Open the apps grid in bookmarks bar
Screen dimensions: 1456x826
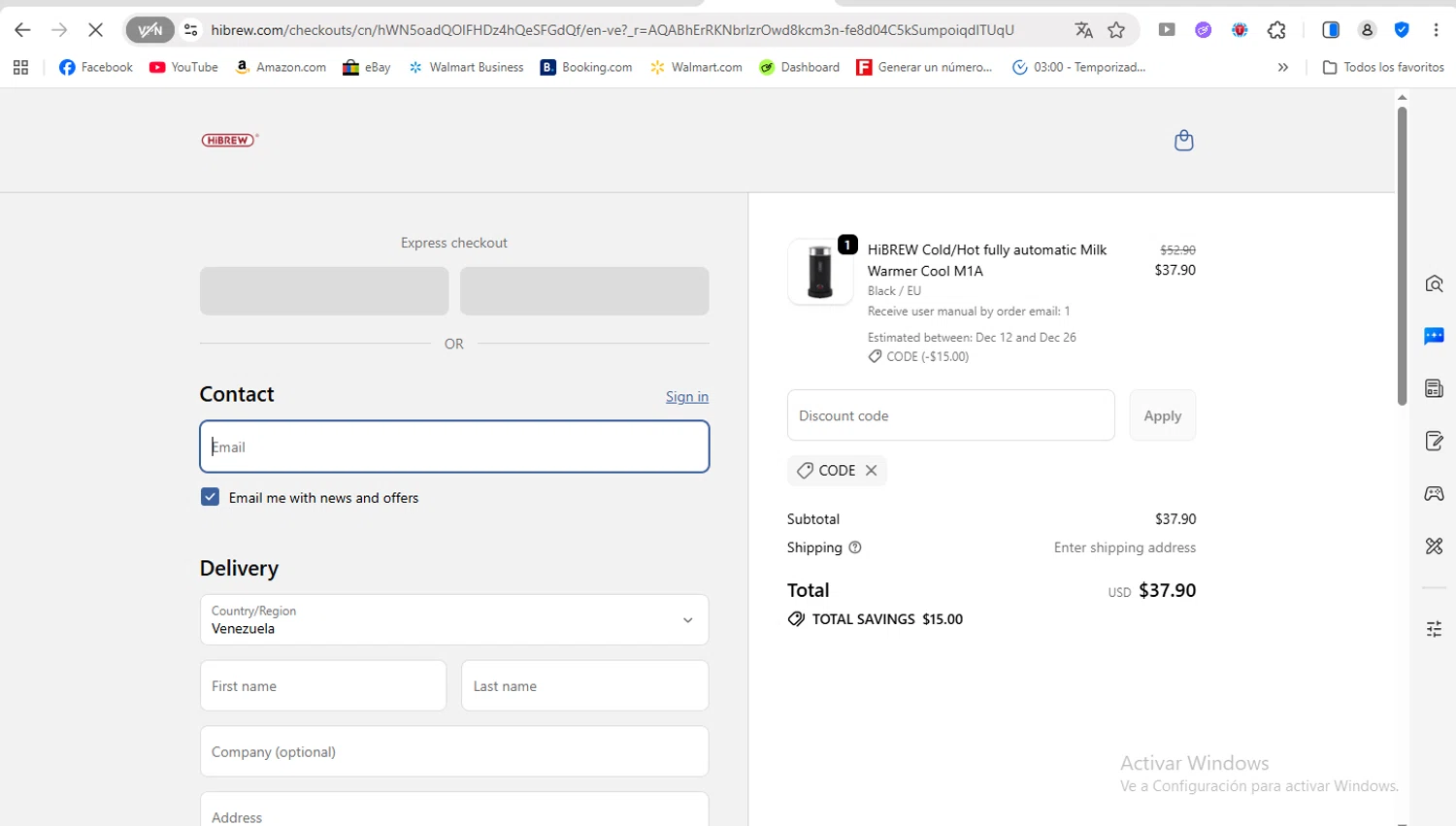[20, 67]
